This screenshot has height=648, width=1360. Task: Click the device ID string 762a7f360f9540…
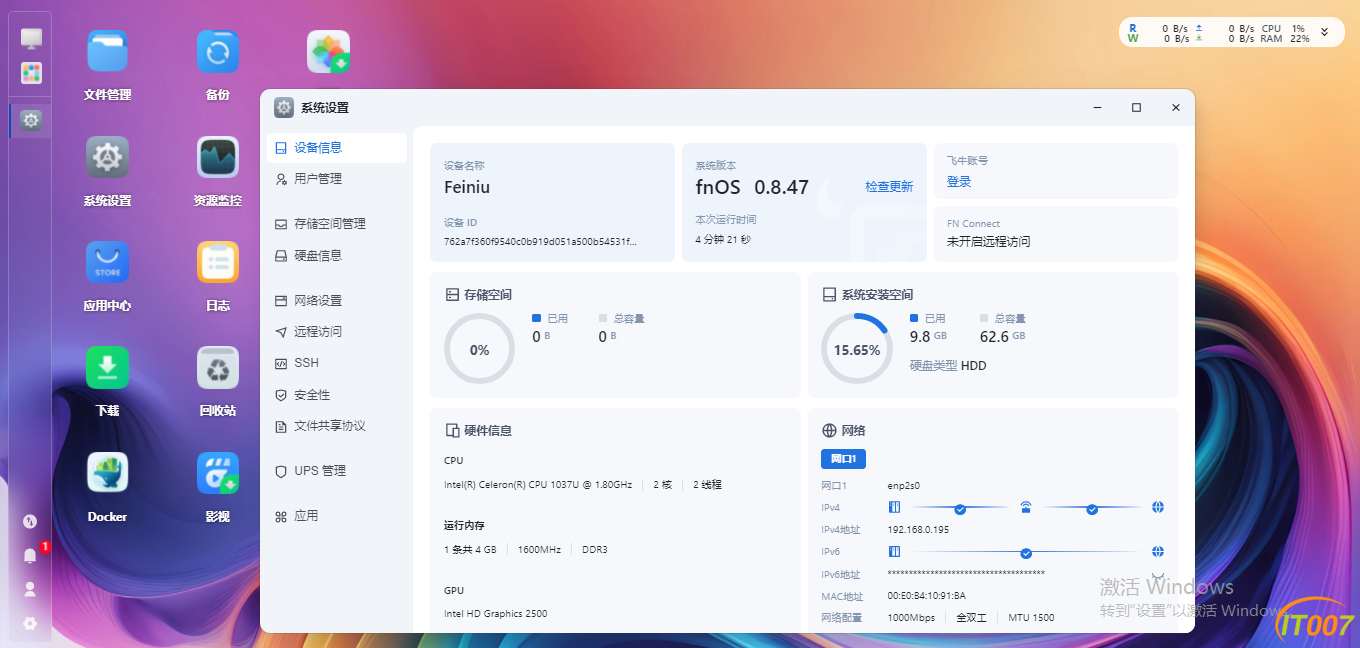tap(540, 241)
